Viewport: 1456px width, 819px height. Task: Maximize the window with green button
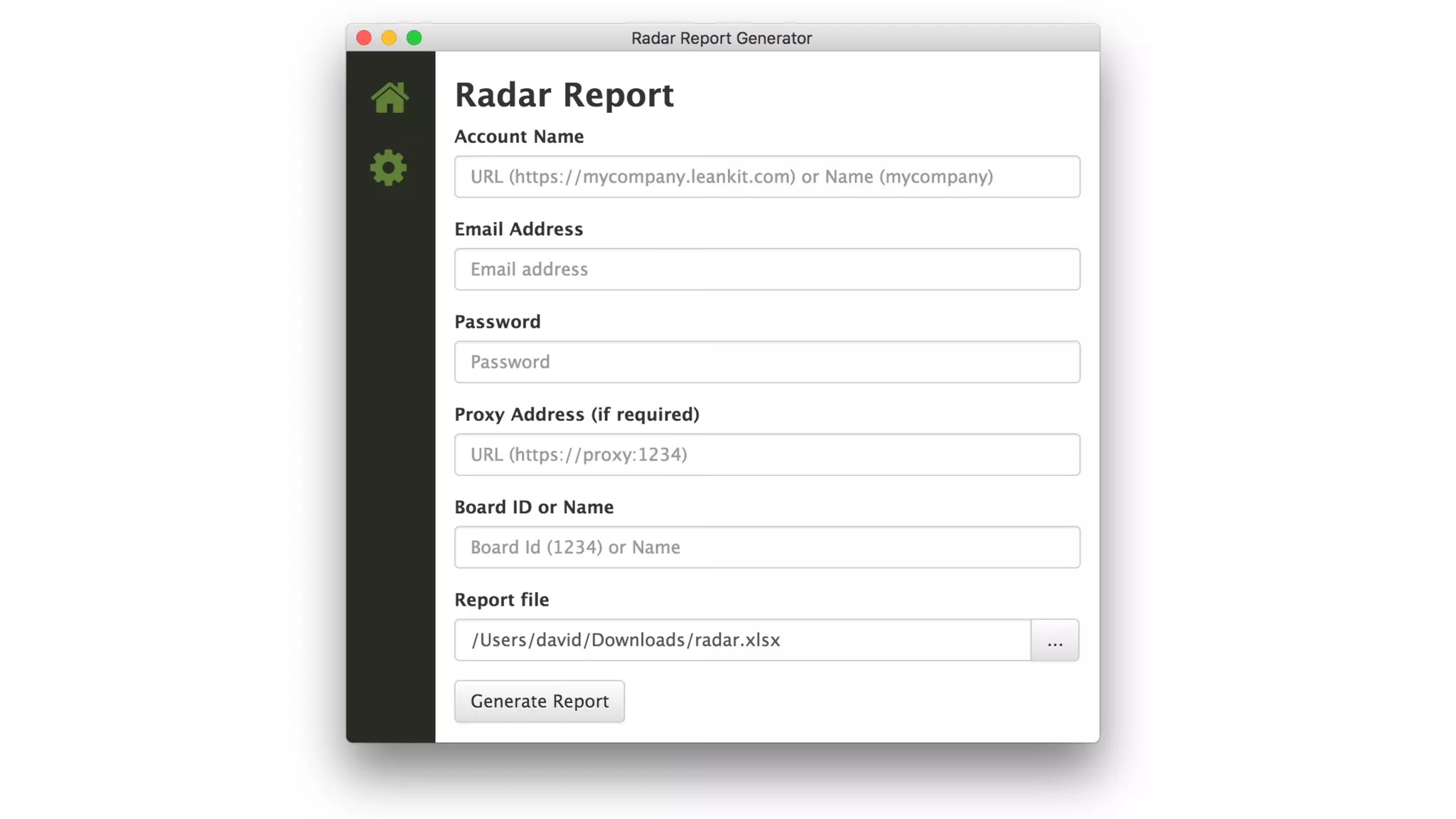point(414,38)
